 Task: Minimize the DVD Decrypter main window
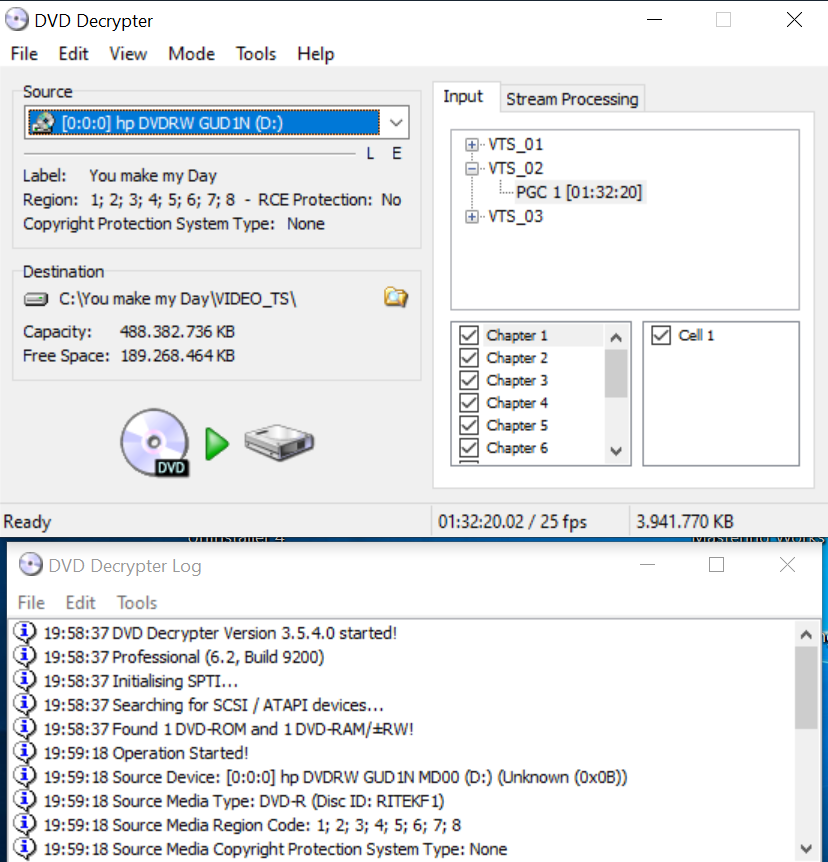(654, 20)
